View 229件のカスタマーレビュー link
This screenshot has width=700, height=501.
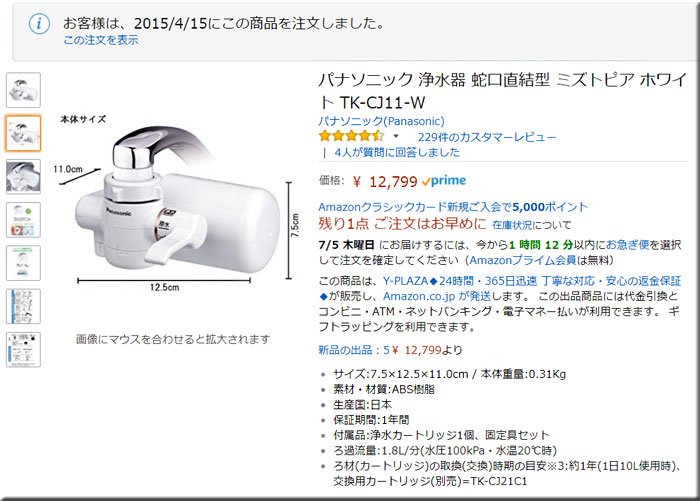(487, 137)
